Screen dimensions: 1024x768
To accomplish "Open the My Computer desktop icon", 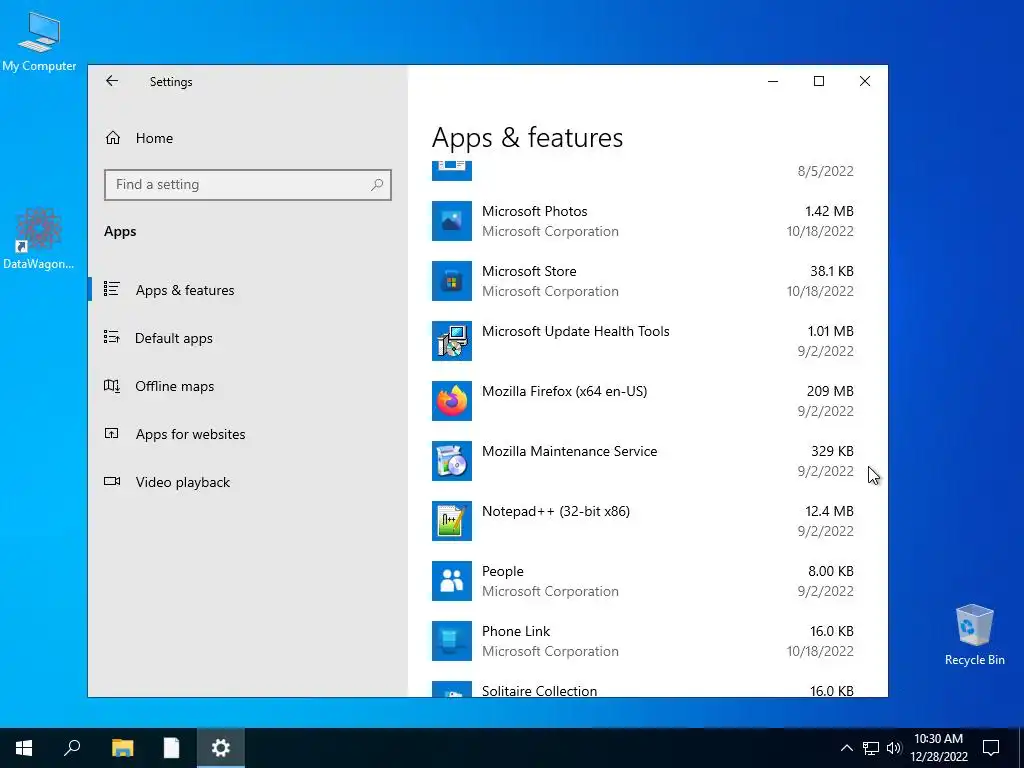I will (x=39, y=41).
